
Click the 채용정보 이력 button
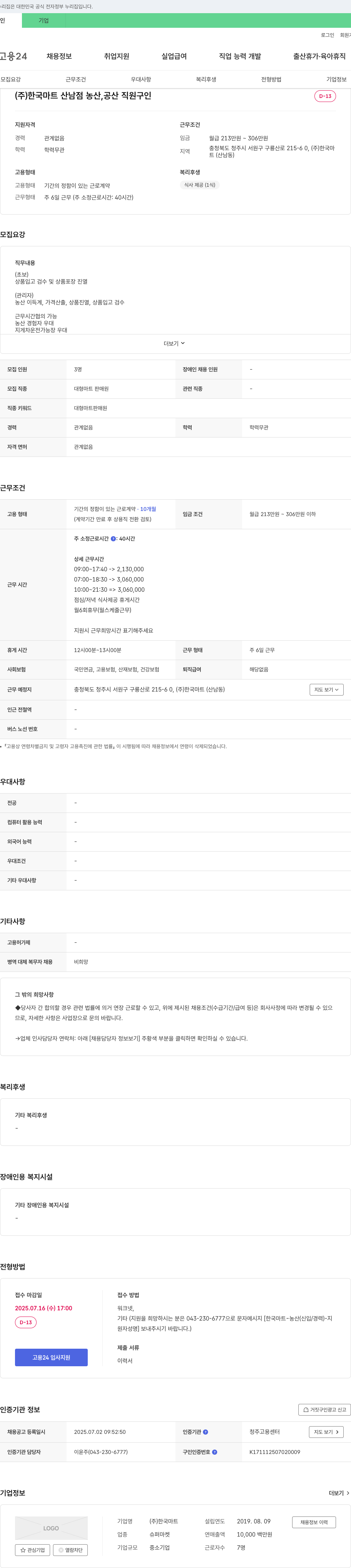tap(314, 1522)
